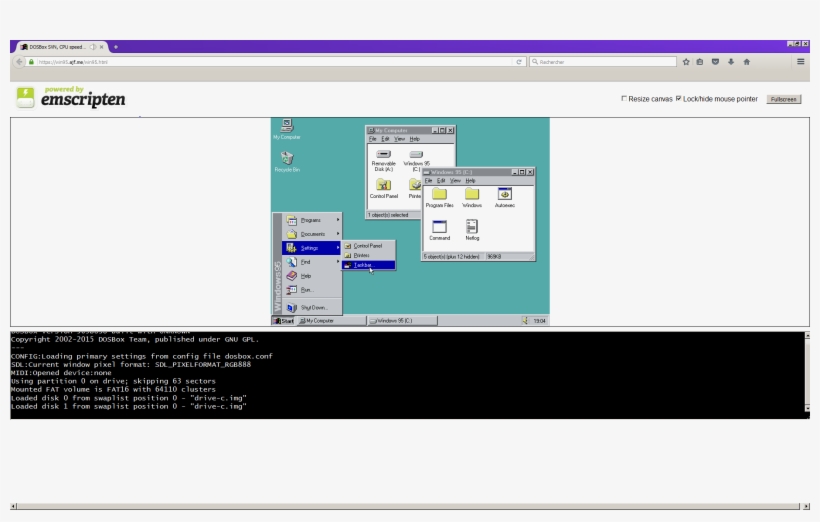Viewport: 820px width, 522px height.
Task: Open File menu in Windows 95 (C:) window
Action: click(428, 180)
